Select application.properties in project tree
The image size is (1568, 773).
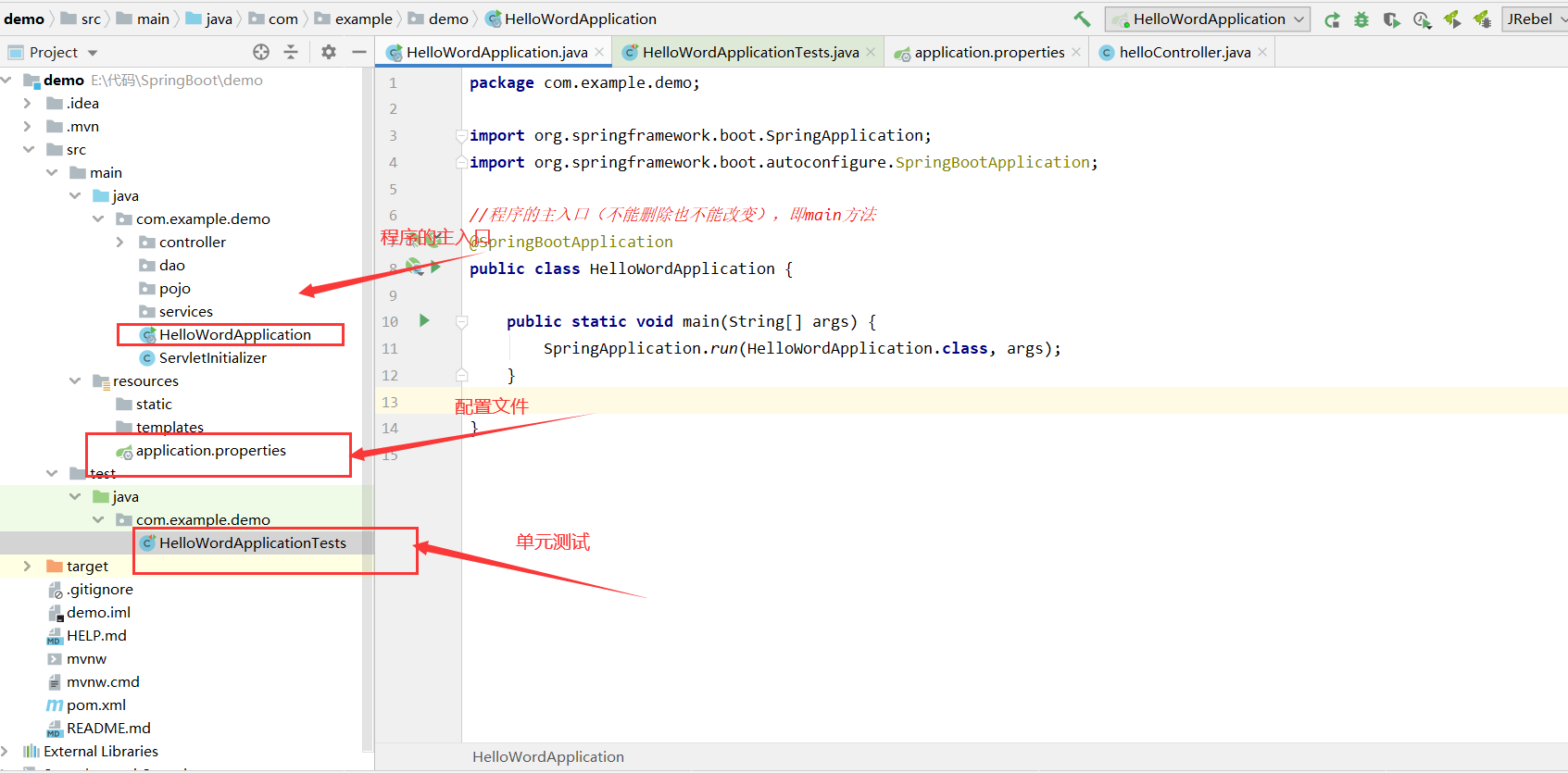coord(210,451)
